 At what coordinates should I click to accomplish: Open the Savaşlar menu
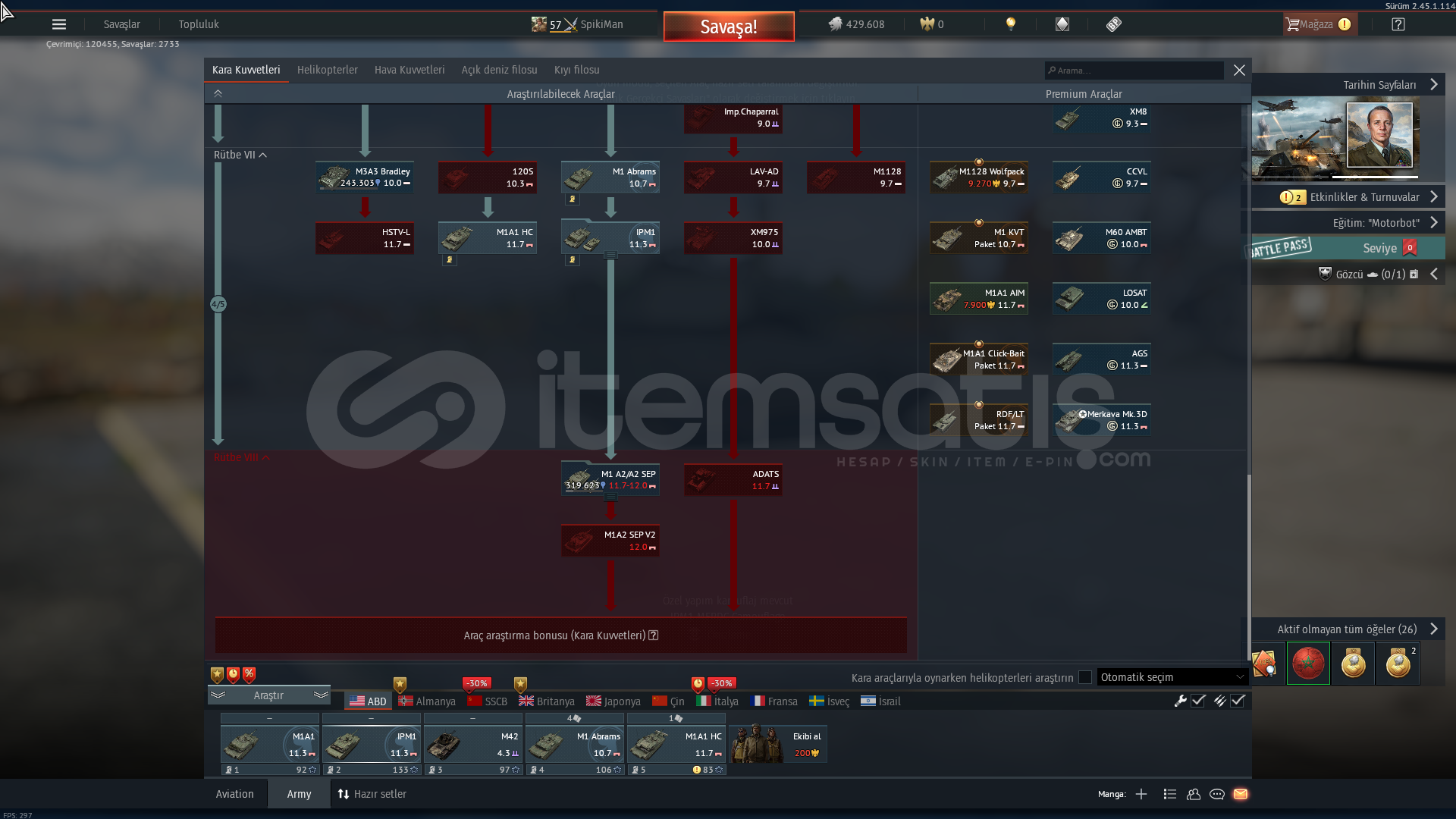[x=122, y=24]
